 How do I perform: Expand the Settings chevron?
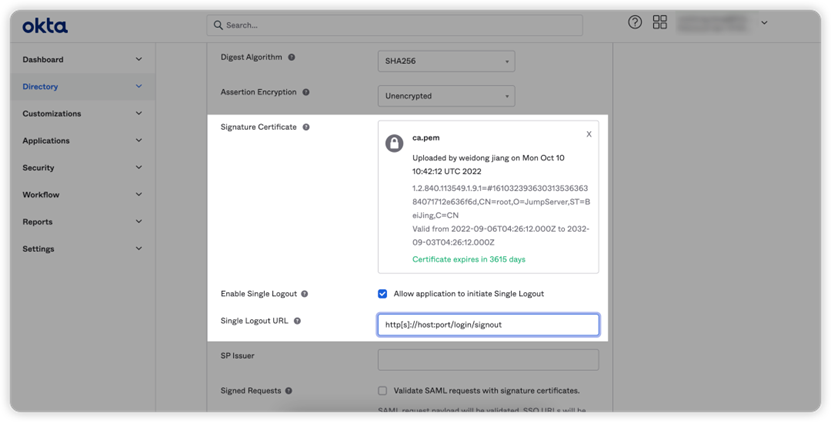pyautogui.click(x=139, y=249)
